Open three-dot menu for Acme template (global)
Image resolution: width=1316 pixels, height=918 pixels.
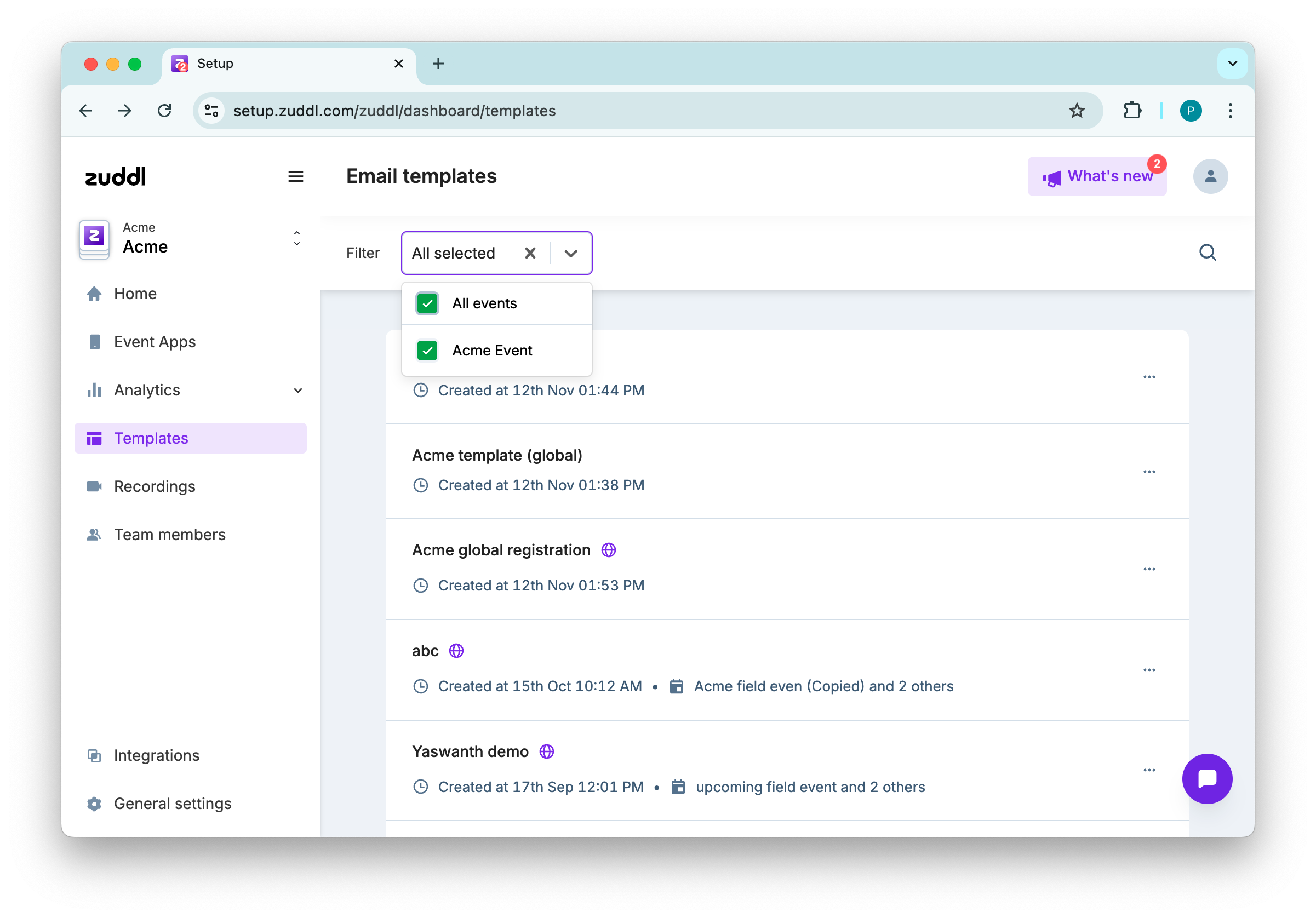[x=1149, y=472]
